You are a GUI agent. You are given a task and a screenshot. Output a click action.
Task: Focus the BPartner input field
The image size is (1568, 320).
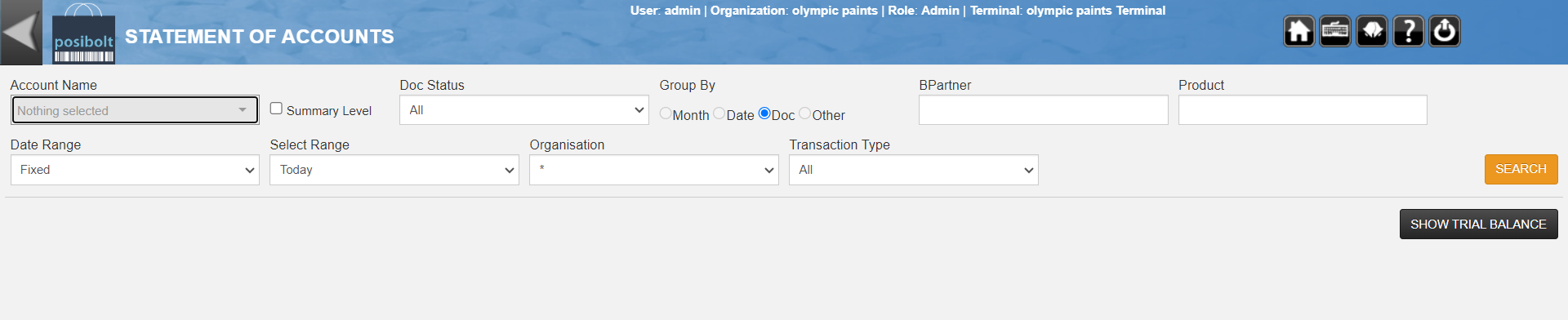click(1043, 110)
